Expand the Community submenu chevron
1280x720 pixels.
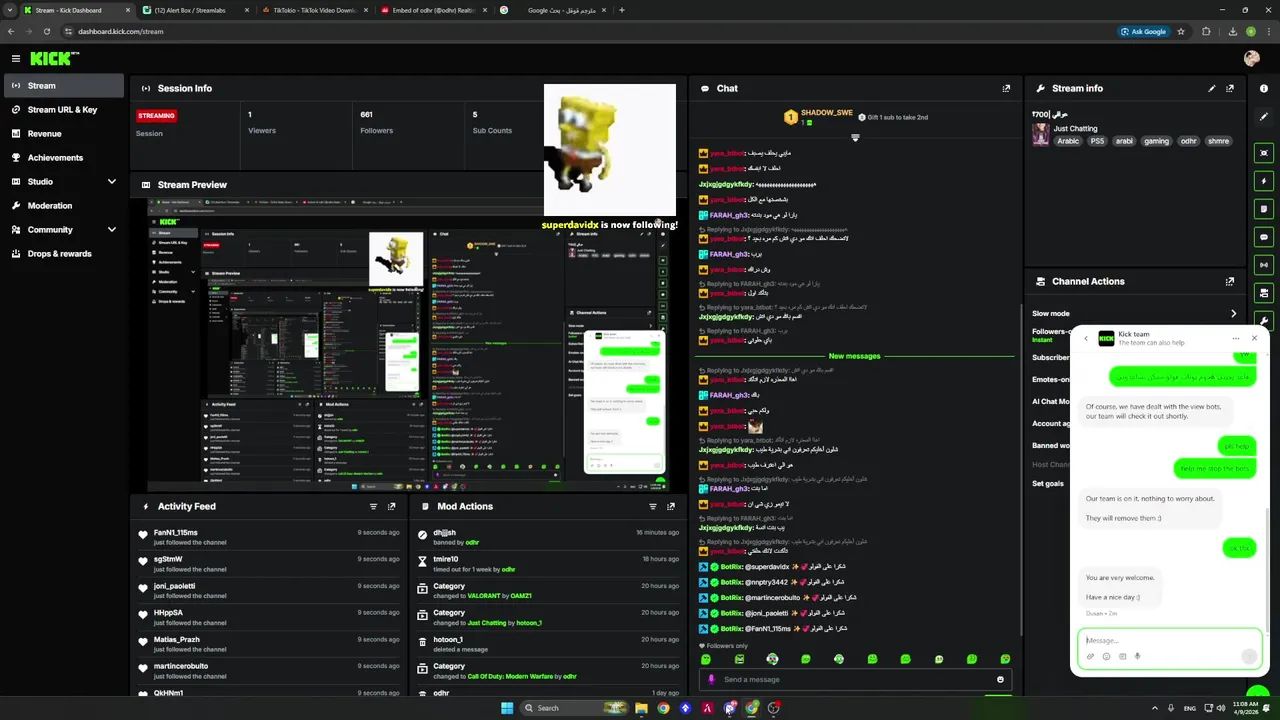click(111, 230)
